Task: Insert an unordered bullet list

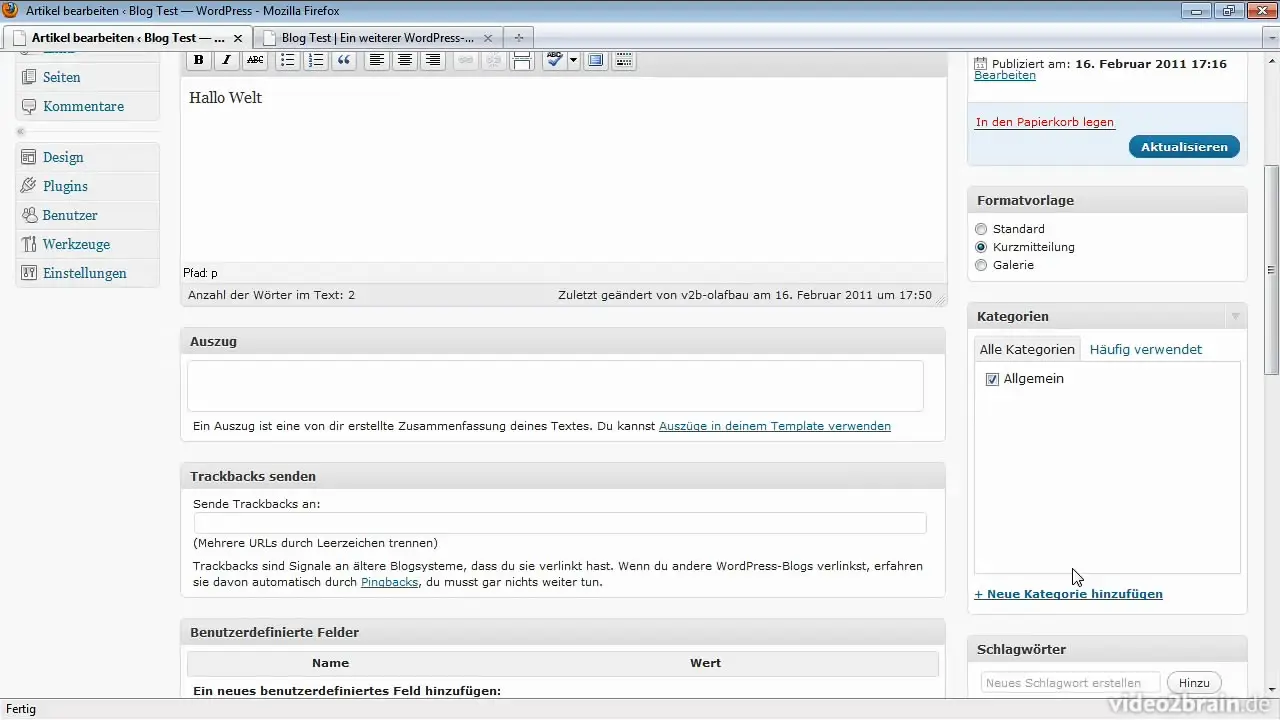Action: click(287, 60)
